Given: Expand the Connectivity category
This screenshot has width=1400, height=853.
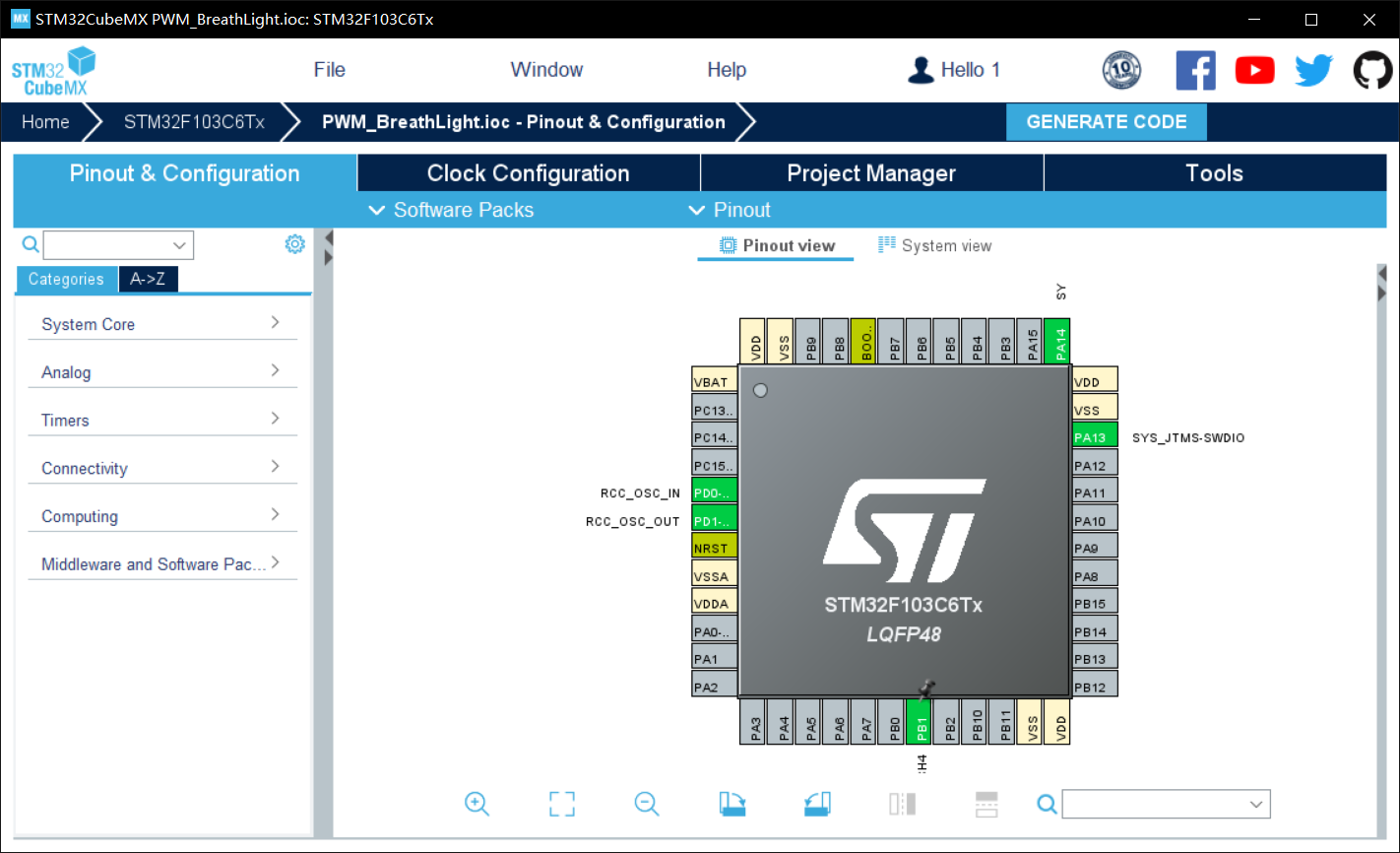Looking at the screenshot, I should [x=162, y=468].
